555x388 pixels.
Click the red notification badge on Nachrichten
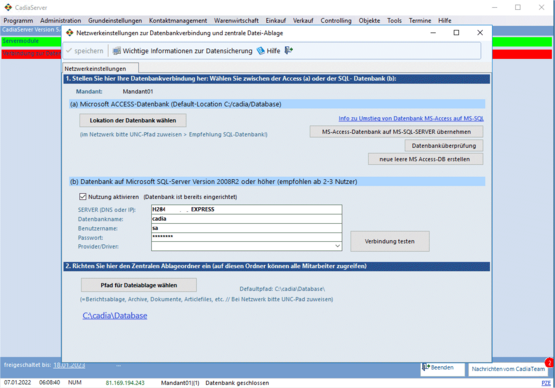550,363
